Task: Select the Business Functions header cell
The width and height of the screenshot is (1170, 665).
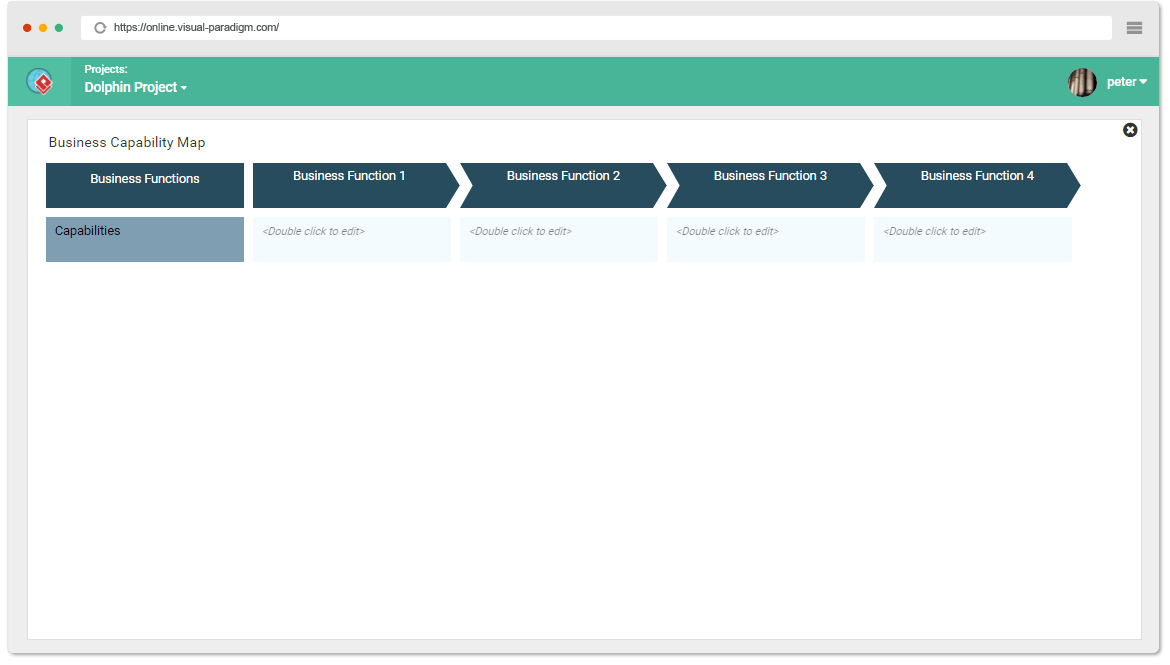Action: coord(144,185)
